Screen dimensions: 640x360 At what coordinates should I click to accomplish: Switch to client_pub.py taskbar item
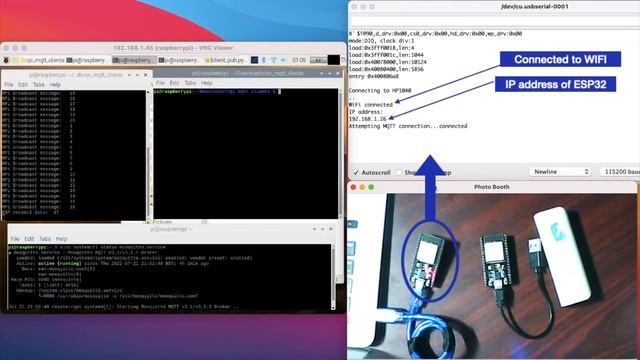(225, 60)
